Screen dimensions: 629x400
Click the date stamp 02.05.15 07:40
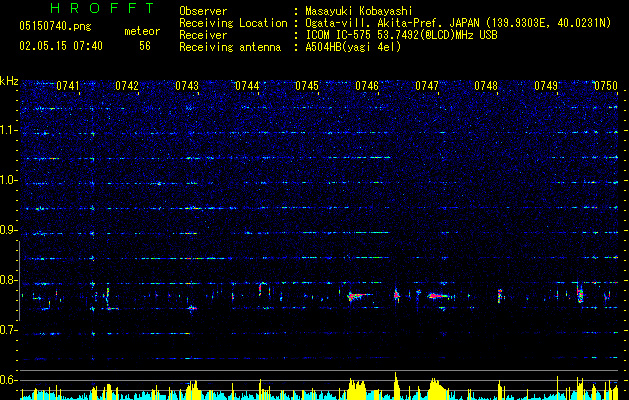[61, 46]
